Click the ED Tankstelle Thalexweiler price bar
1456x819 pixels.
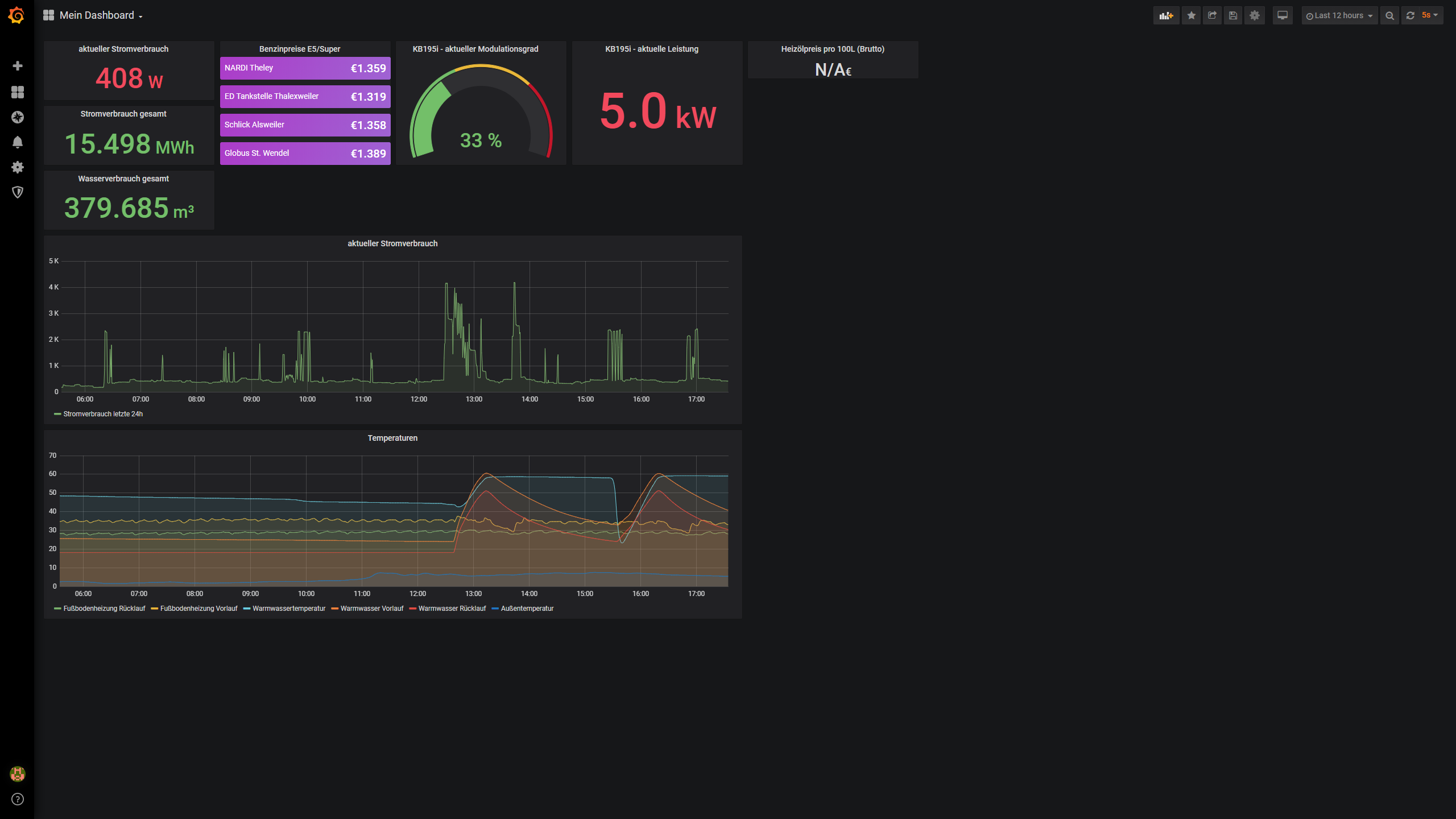point(305,97)
